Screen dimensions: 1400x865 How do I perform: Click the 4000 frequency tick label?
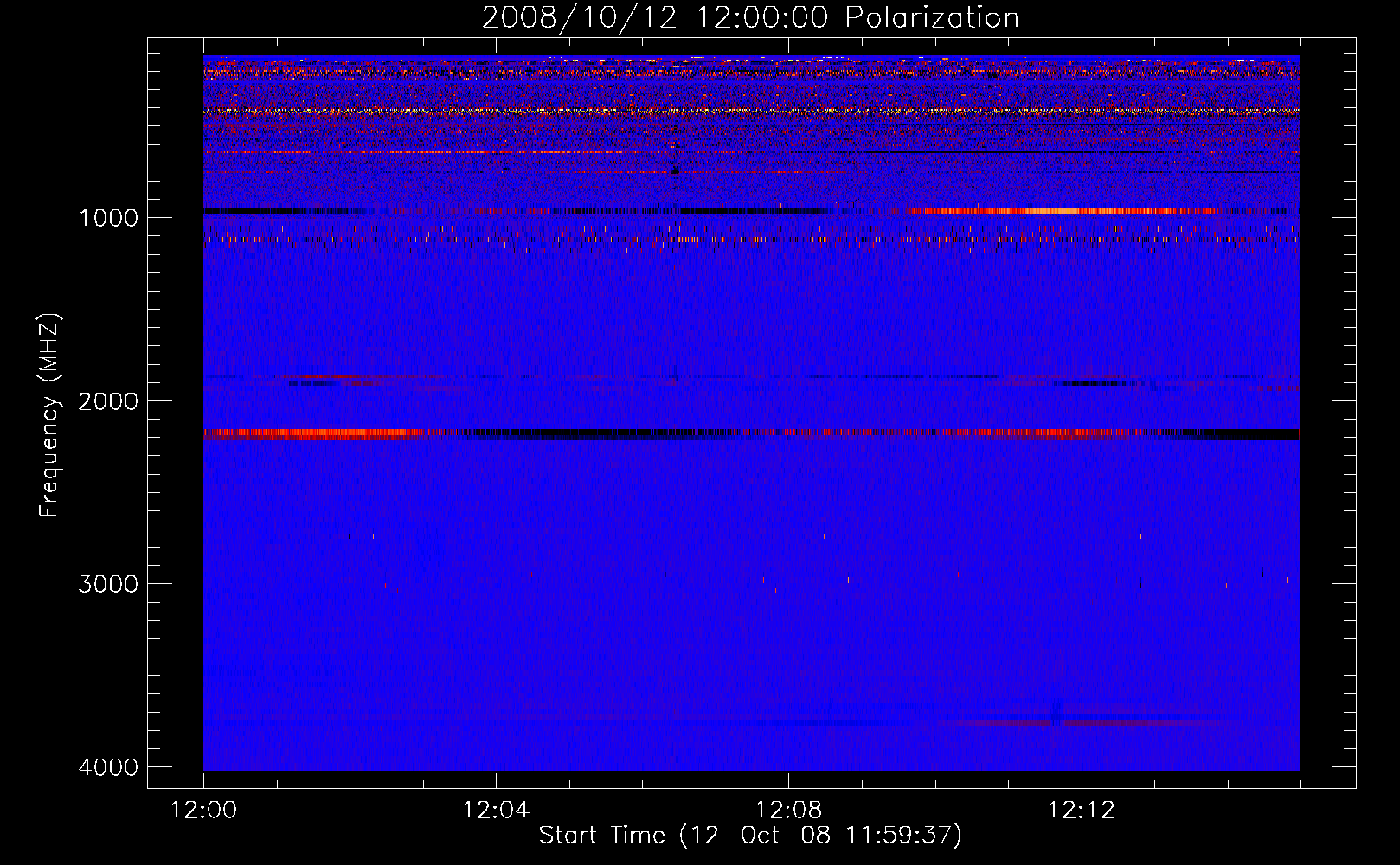tap(108, 767)
